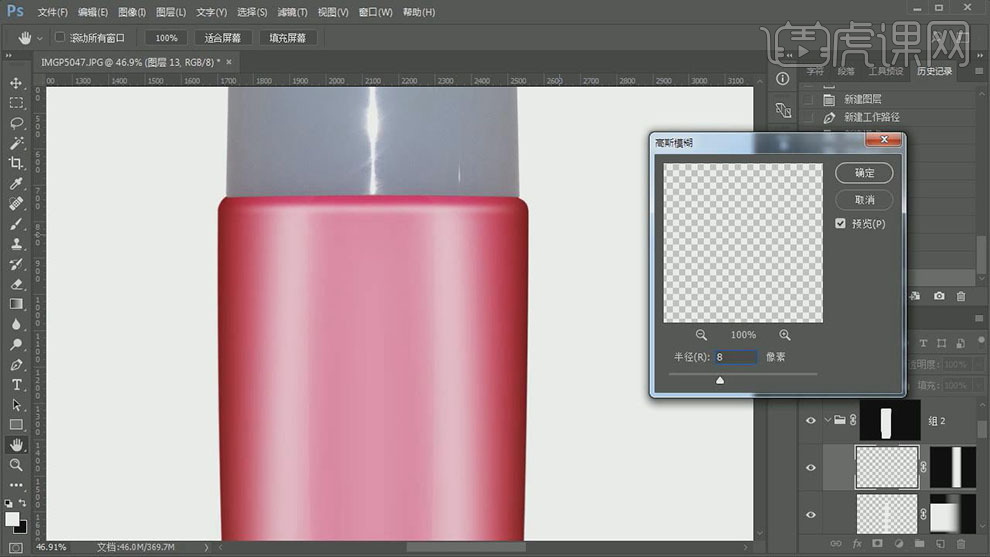Select the Move tool
This screenshot has width=990, height=557.
(x=16, y=83)
